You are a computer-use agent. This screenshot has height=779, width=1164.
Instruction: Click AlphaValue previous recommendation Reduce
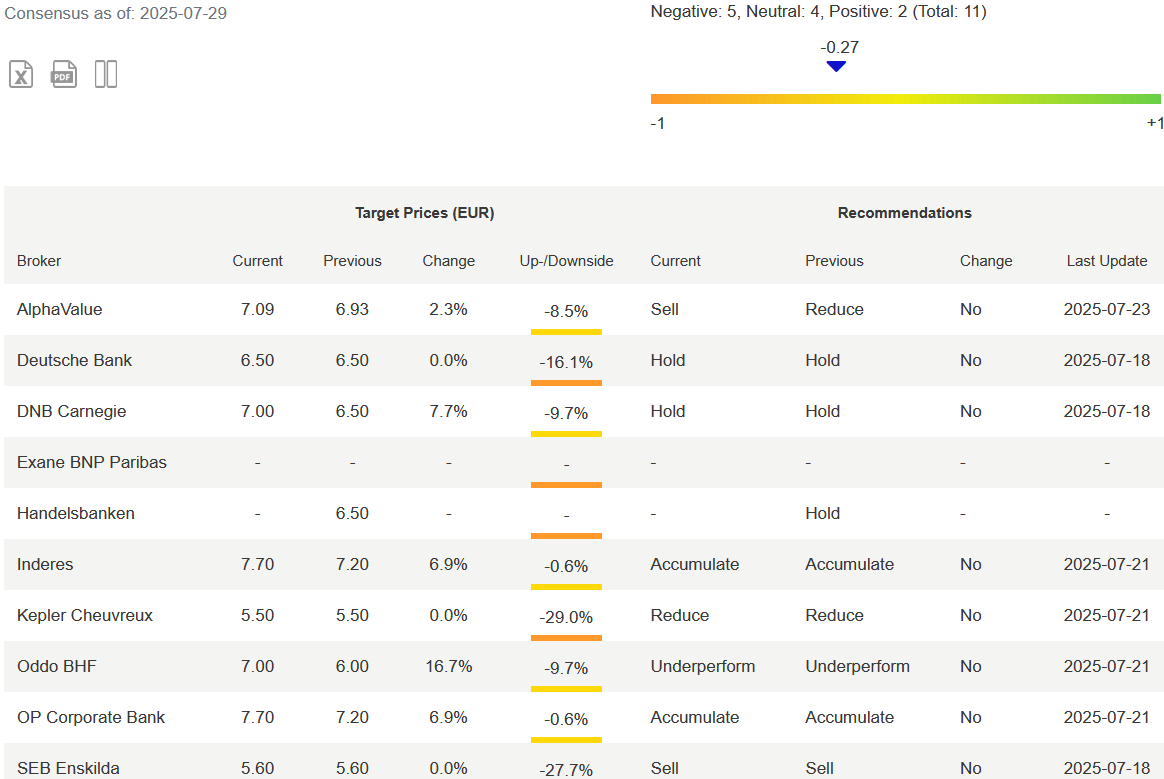834,310
